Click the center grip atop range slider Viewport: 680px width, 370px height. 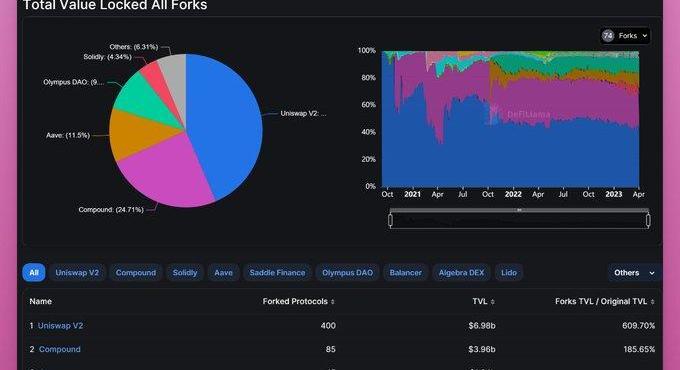pyautogui.click(x=519, y=210)
